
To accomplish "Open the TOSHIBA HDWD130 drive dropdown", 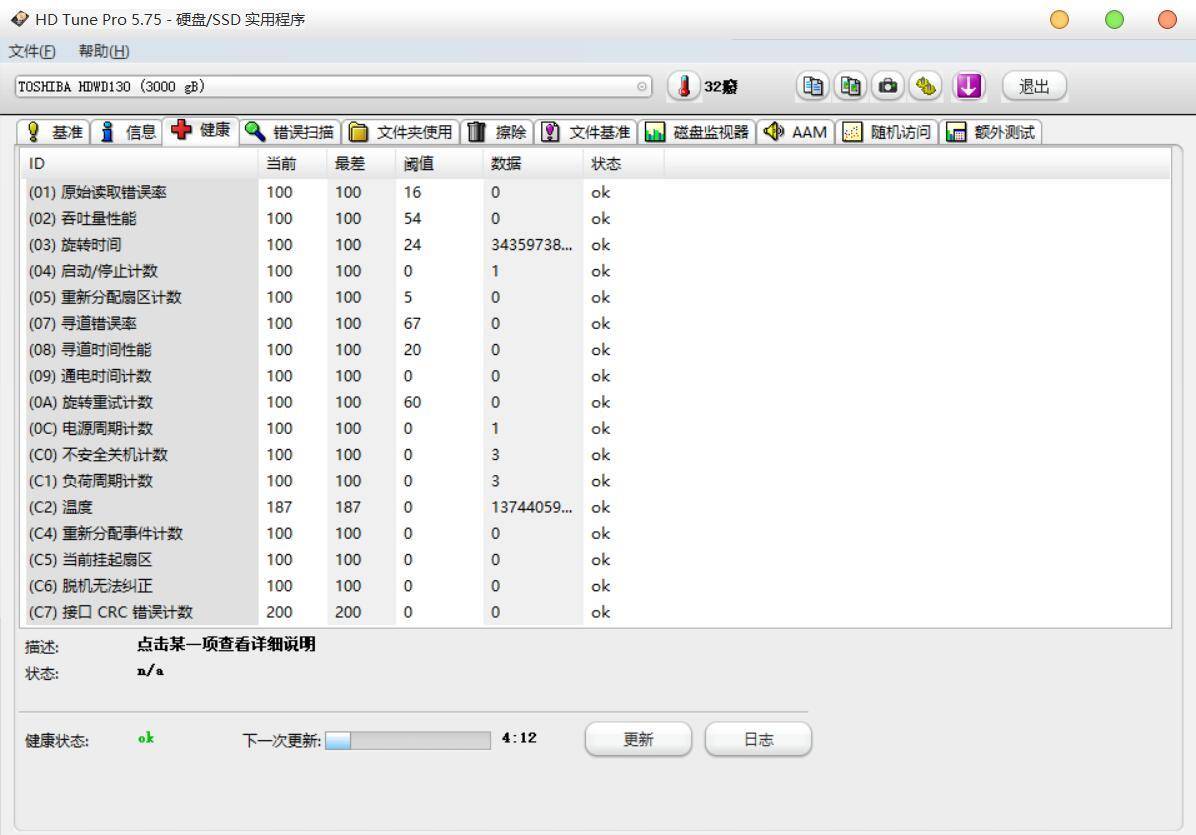I will 333,87.
